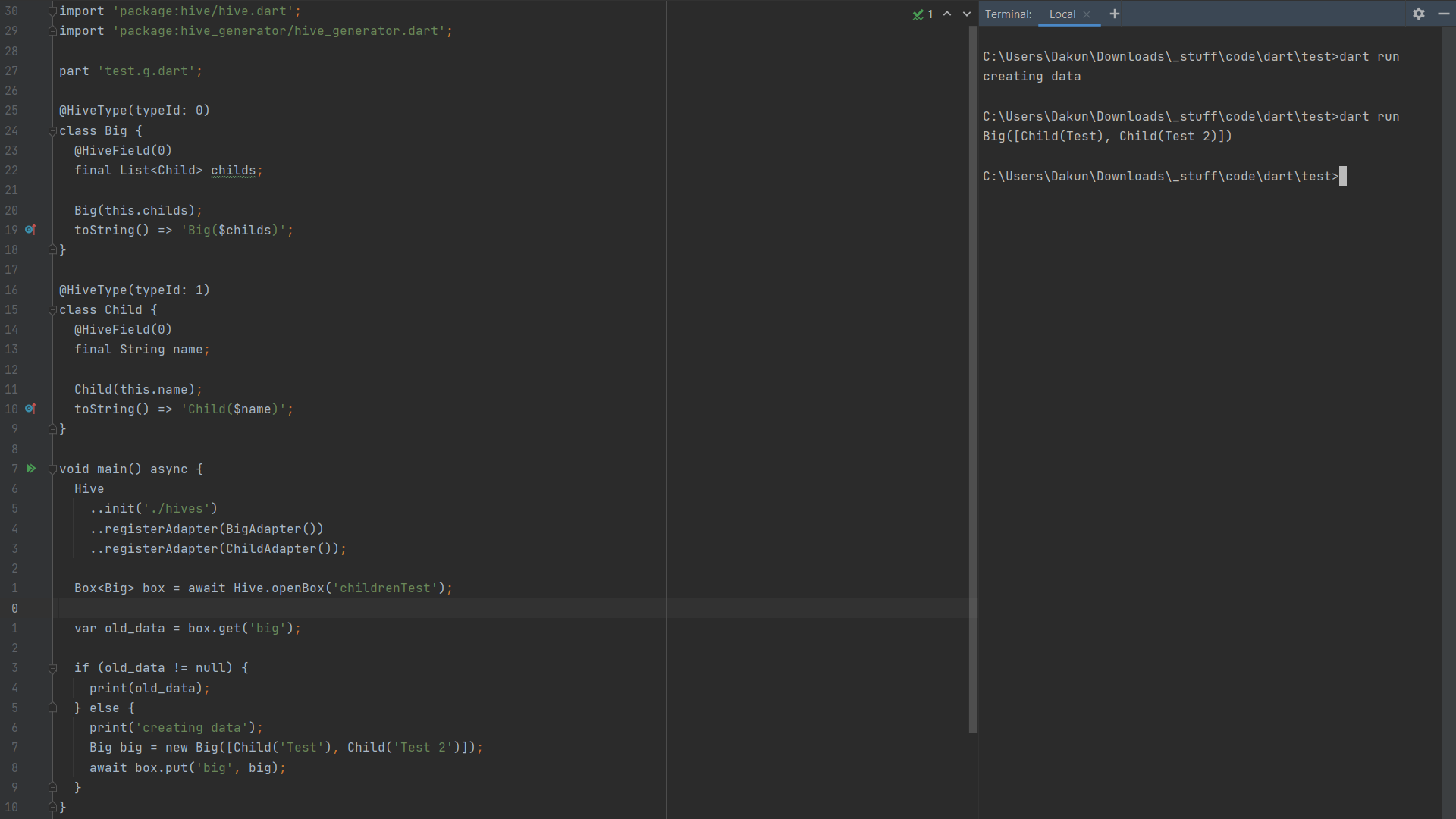1456x819 pixels.
Task: Place cursor at the terminal command prompt
Action: (1344, 176)
